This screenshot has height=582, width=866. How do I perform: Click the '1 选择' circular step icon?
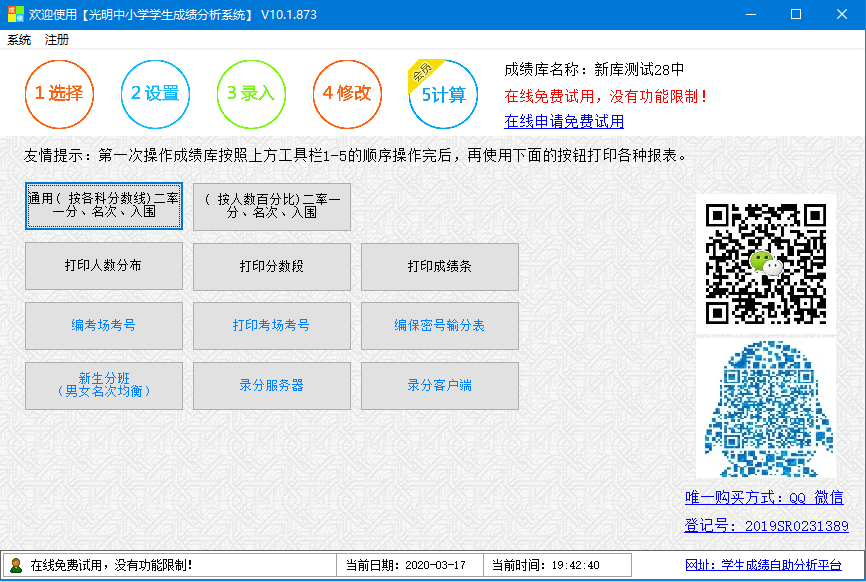pos(59,94)
